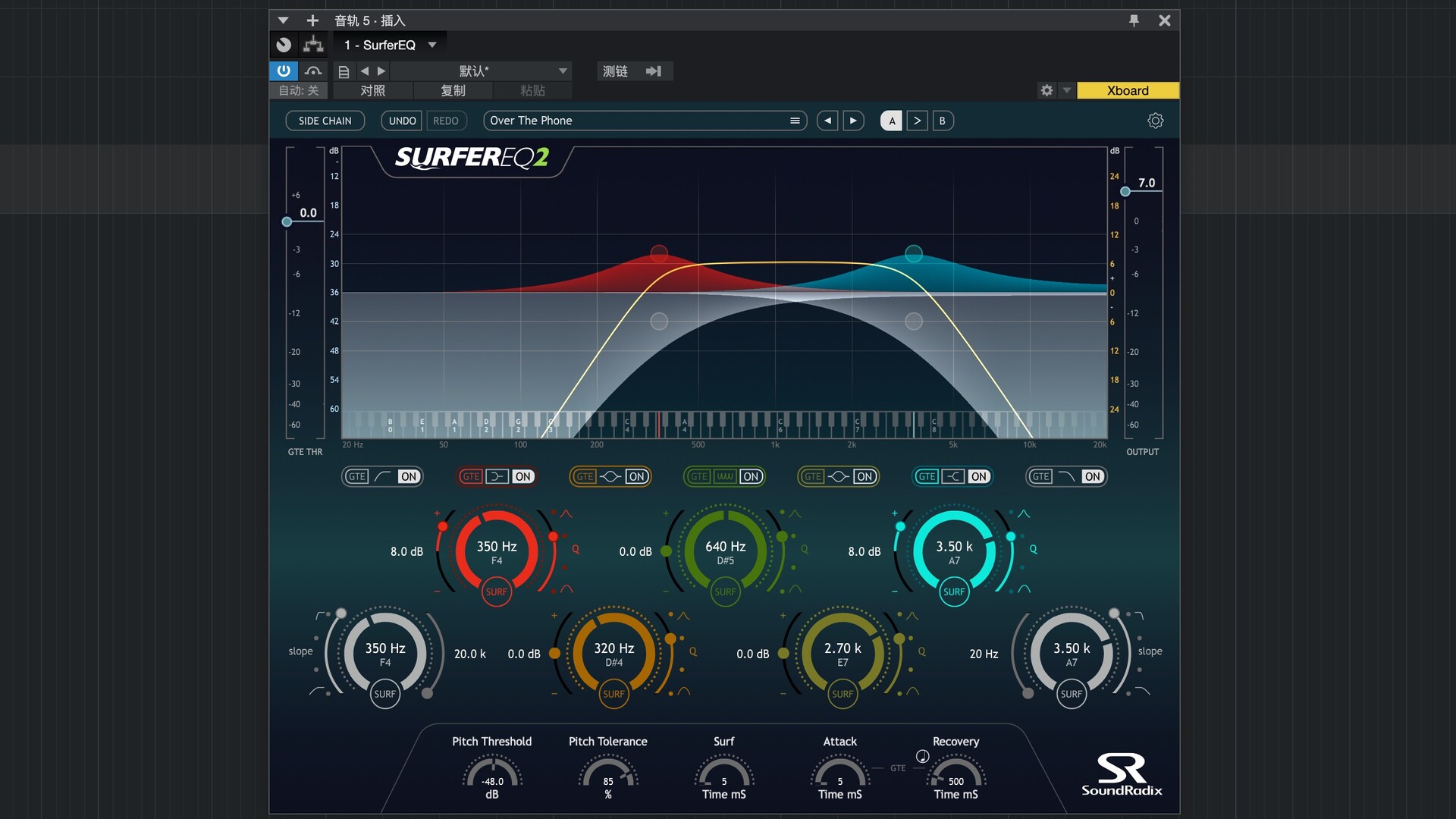Click the 复制 copy tab
The image size is (1456, 819).
[x=453, y=90]
